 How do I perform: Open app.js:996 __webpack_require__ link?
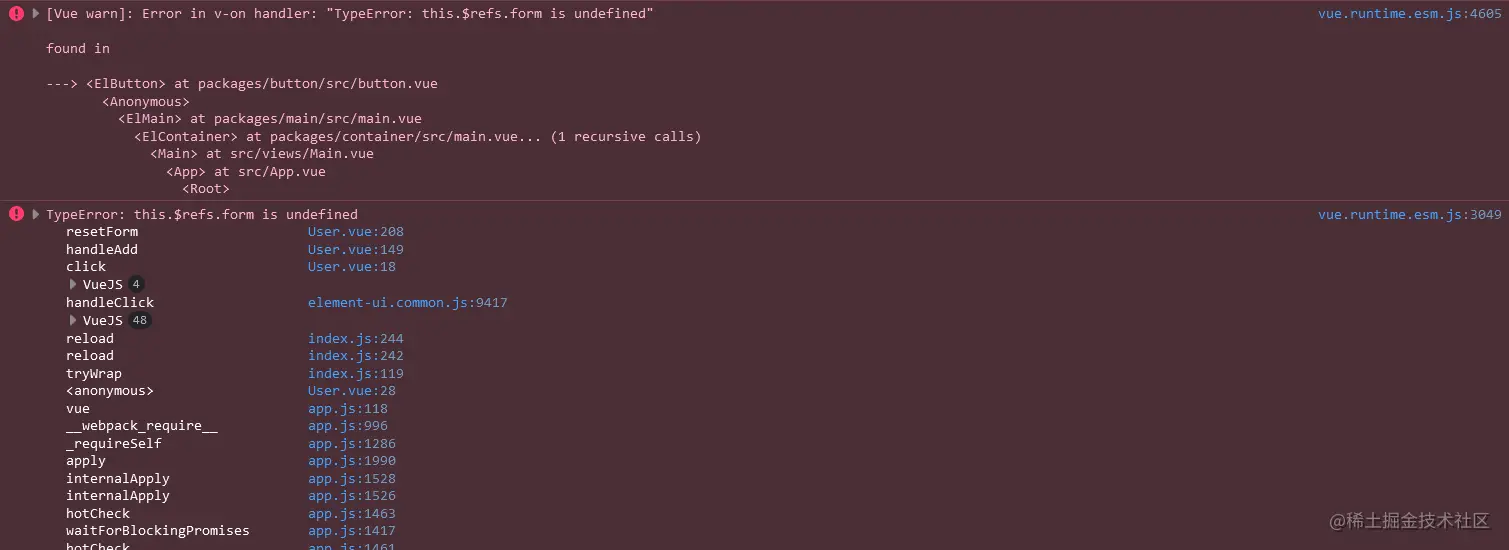click(x=348, y=426)
